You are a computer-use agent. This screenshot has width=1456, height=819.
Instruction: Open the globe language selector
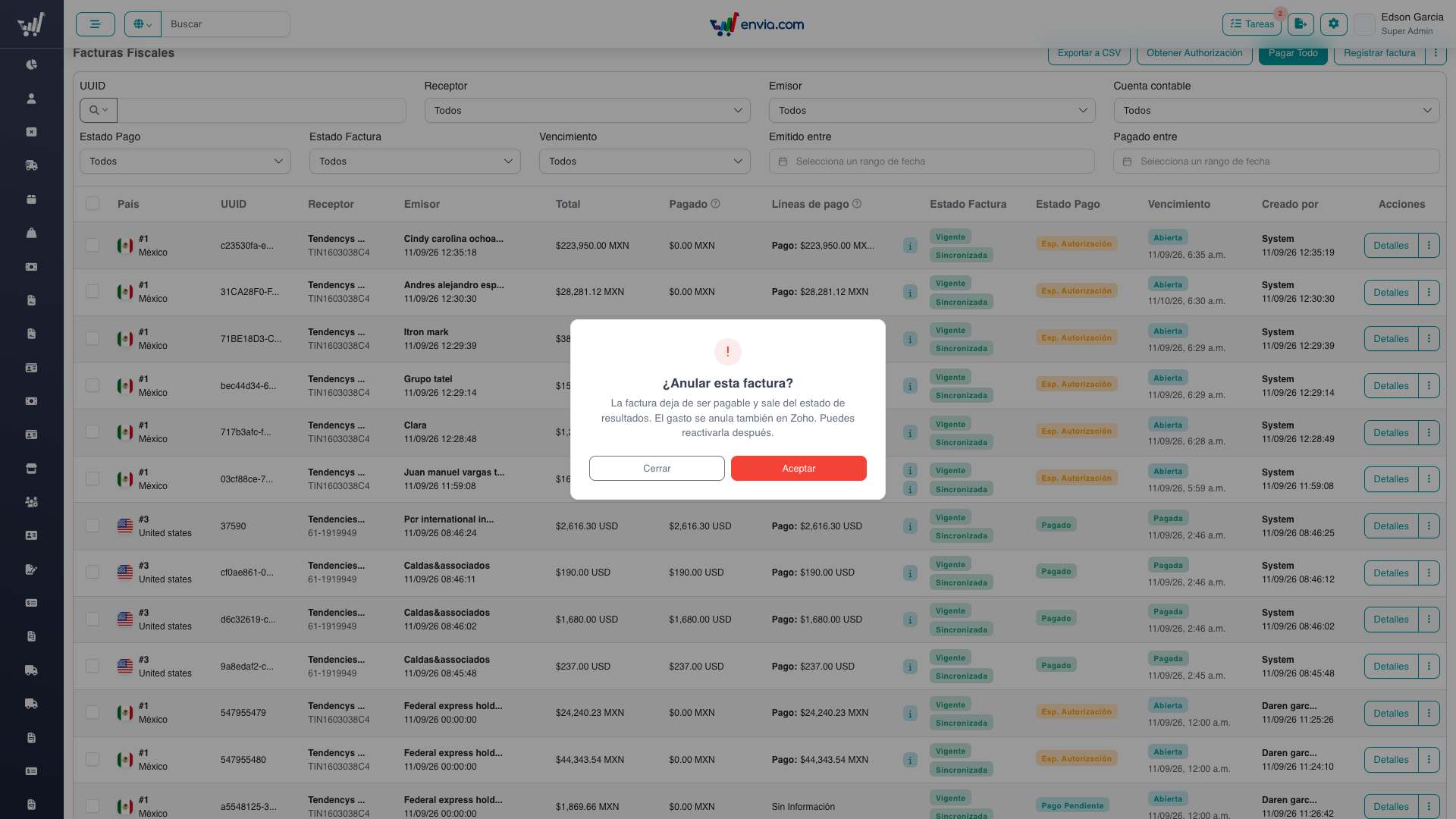(x=143, y=24)
